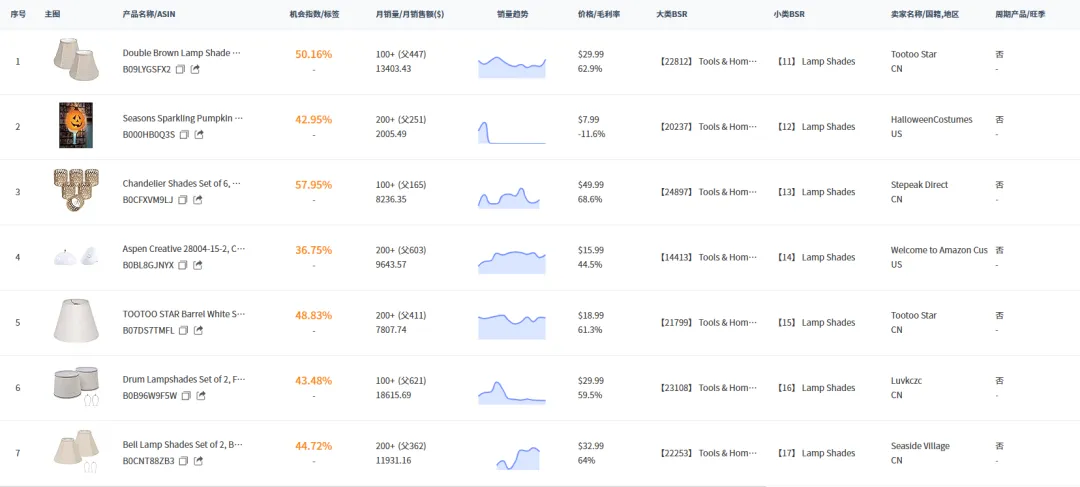Open the Sparkling Pumpkin product thumbnail
The height and width of the screenshot is (487, 1080).
76,125
